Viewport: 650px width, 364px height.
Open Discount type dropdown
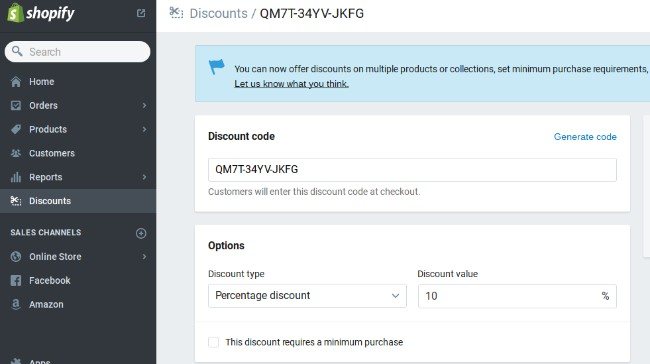(307, 296)
